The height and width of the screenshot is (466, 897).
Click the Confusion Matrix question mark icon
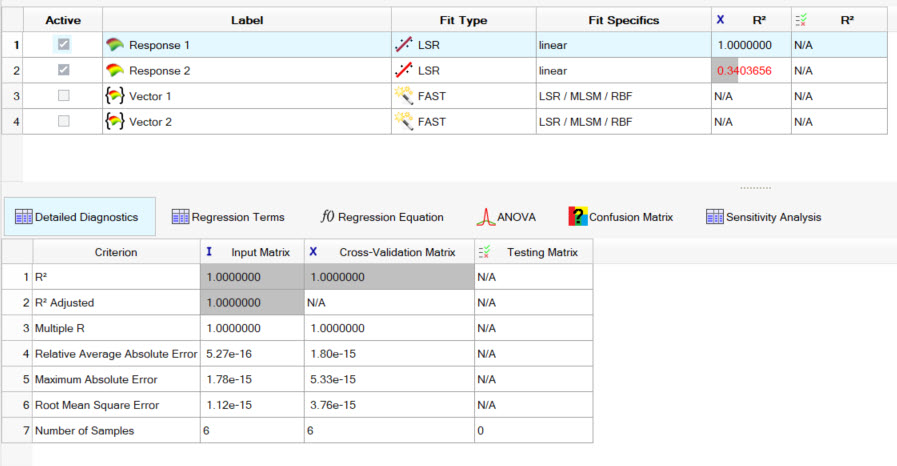click(x=578, y=216)
